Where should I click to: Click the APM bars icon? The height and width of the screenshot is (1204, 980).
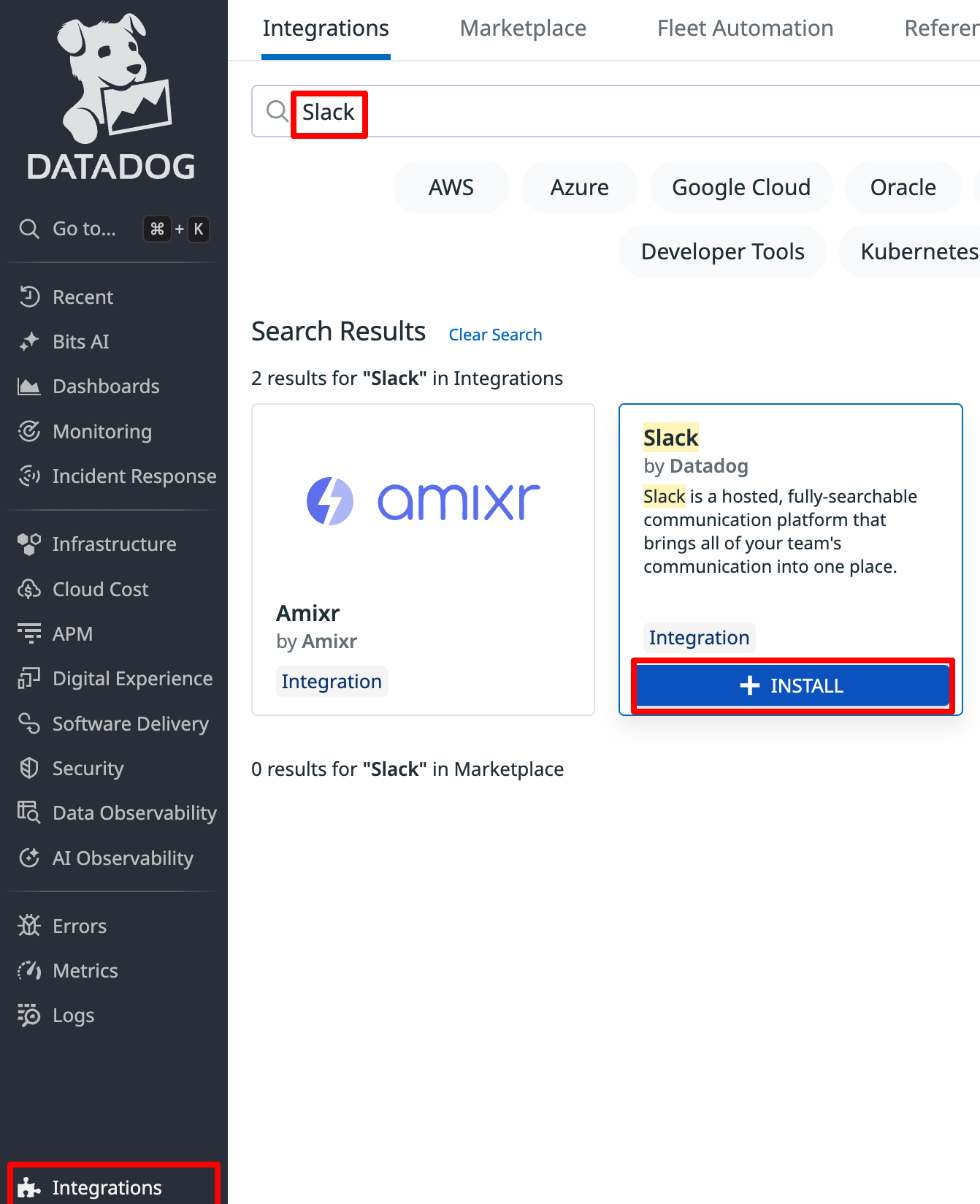29,633
